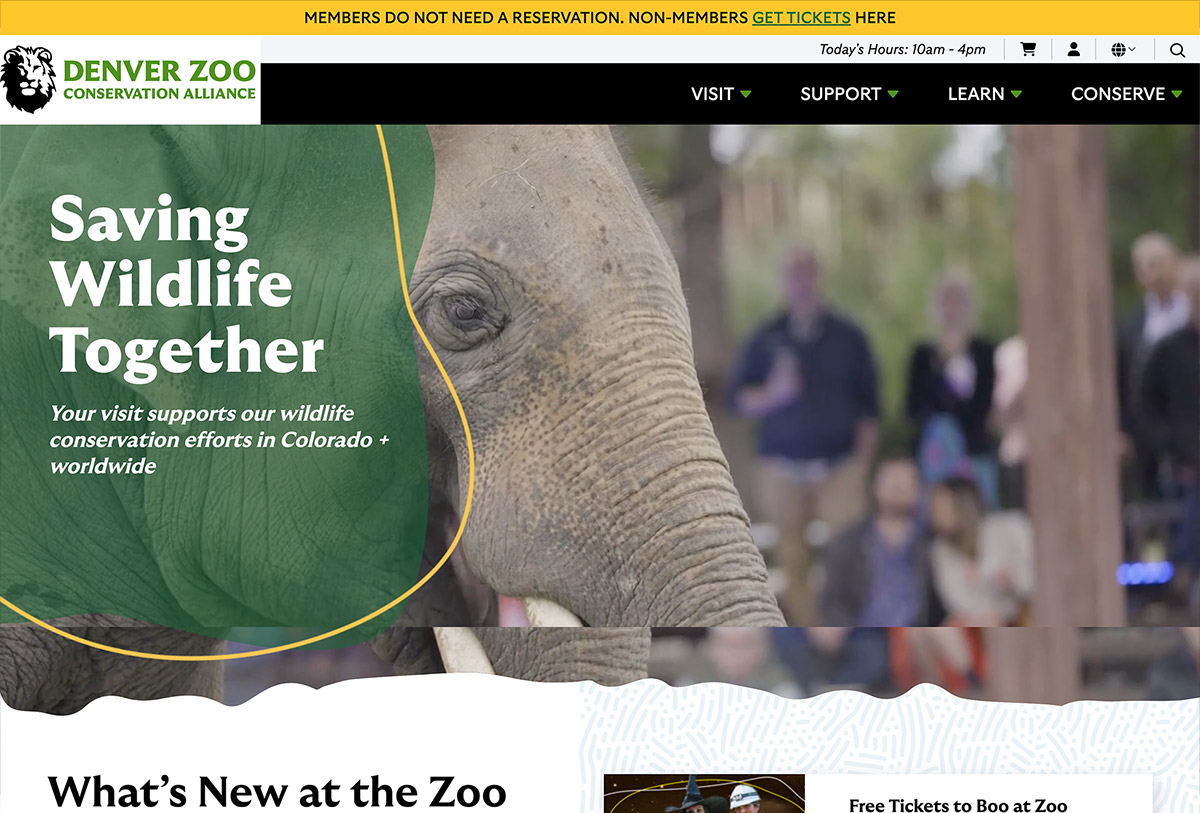Click the Boo at Zoo thumbnail image
The image size is (1200, 813).
[x=704, y=794]
